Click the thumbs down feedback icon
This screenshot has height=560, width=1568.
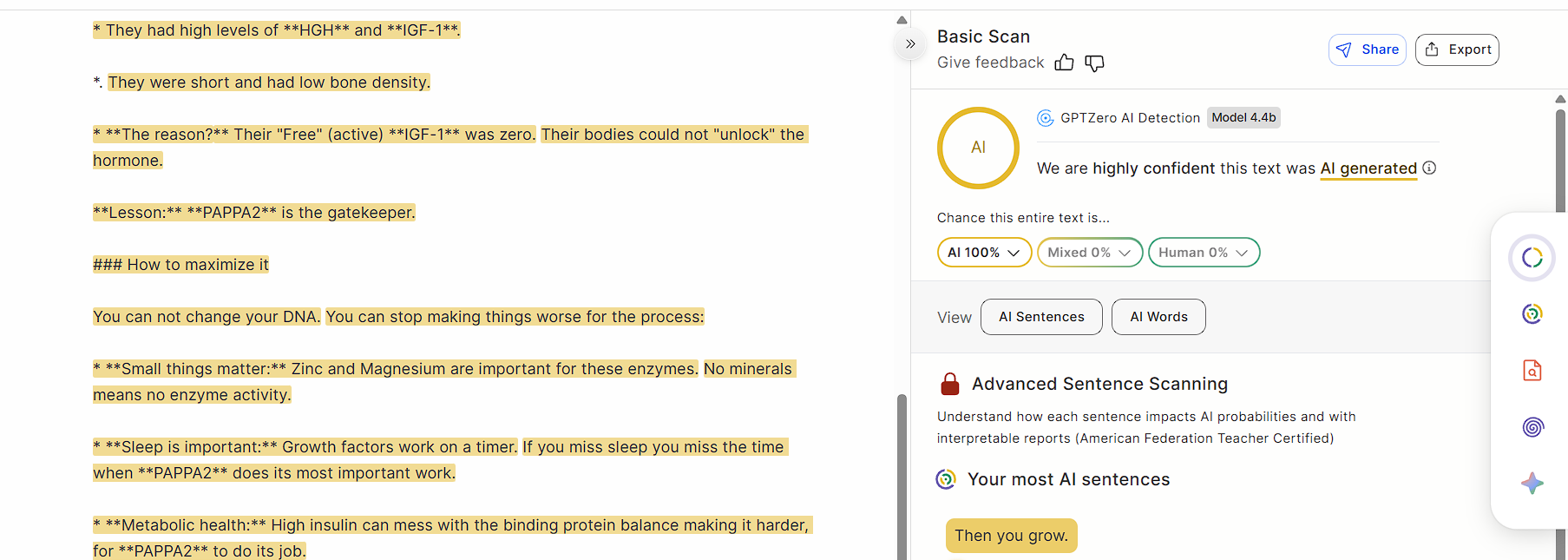click(1095, 63)
